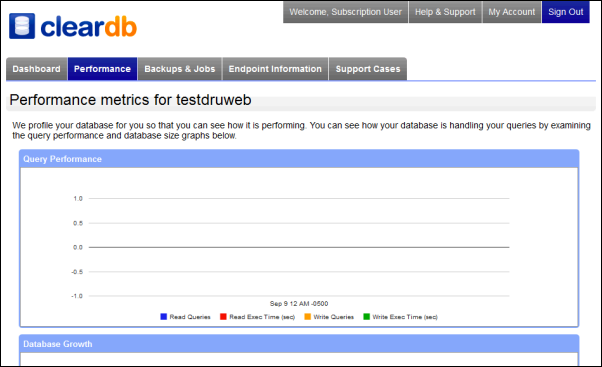Open Help & Support link
The image size is (602, 367).
point(445,12)
